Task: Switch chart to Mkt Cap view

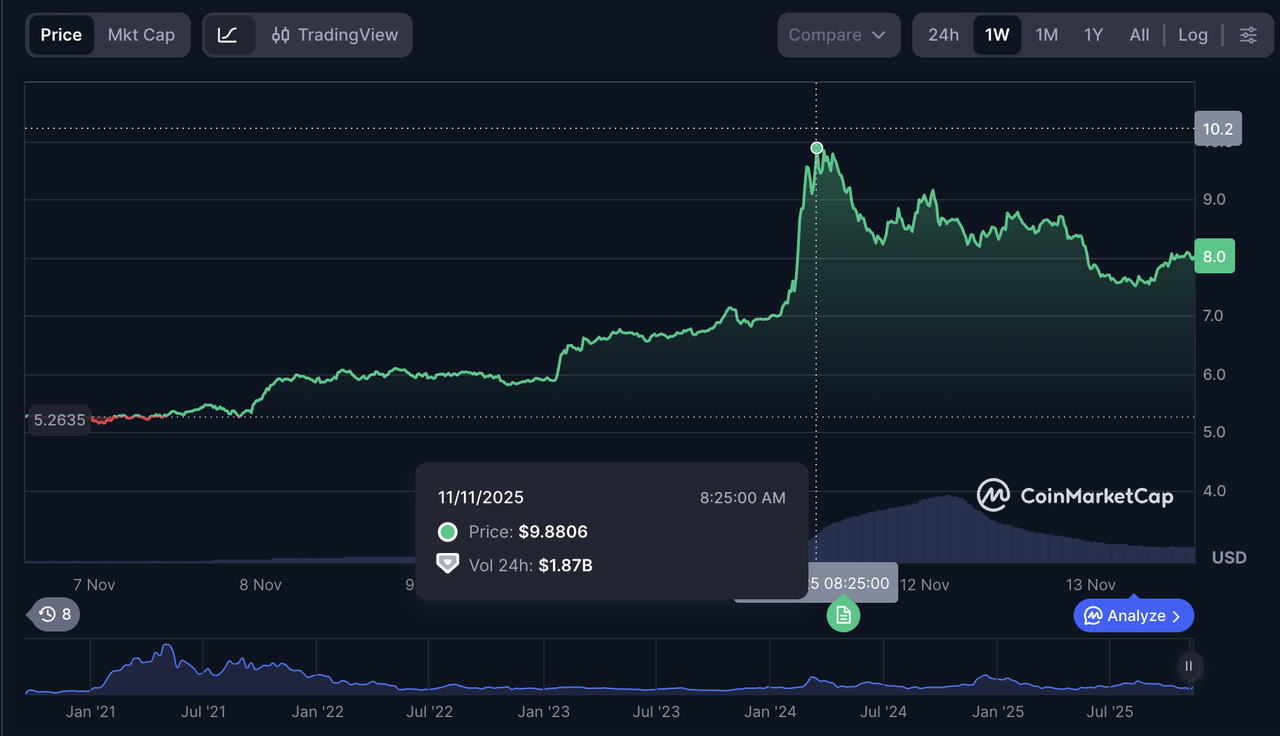Action: (x=141, y=35)
